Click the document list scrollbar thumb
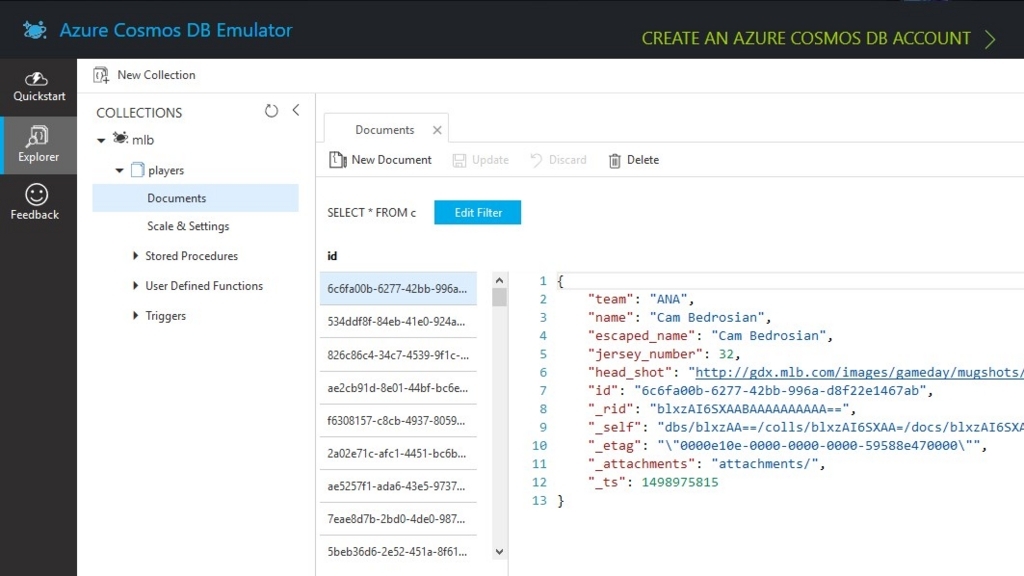This screenshot has width=1024, height=576. coord(500,297)
